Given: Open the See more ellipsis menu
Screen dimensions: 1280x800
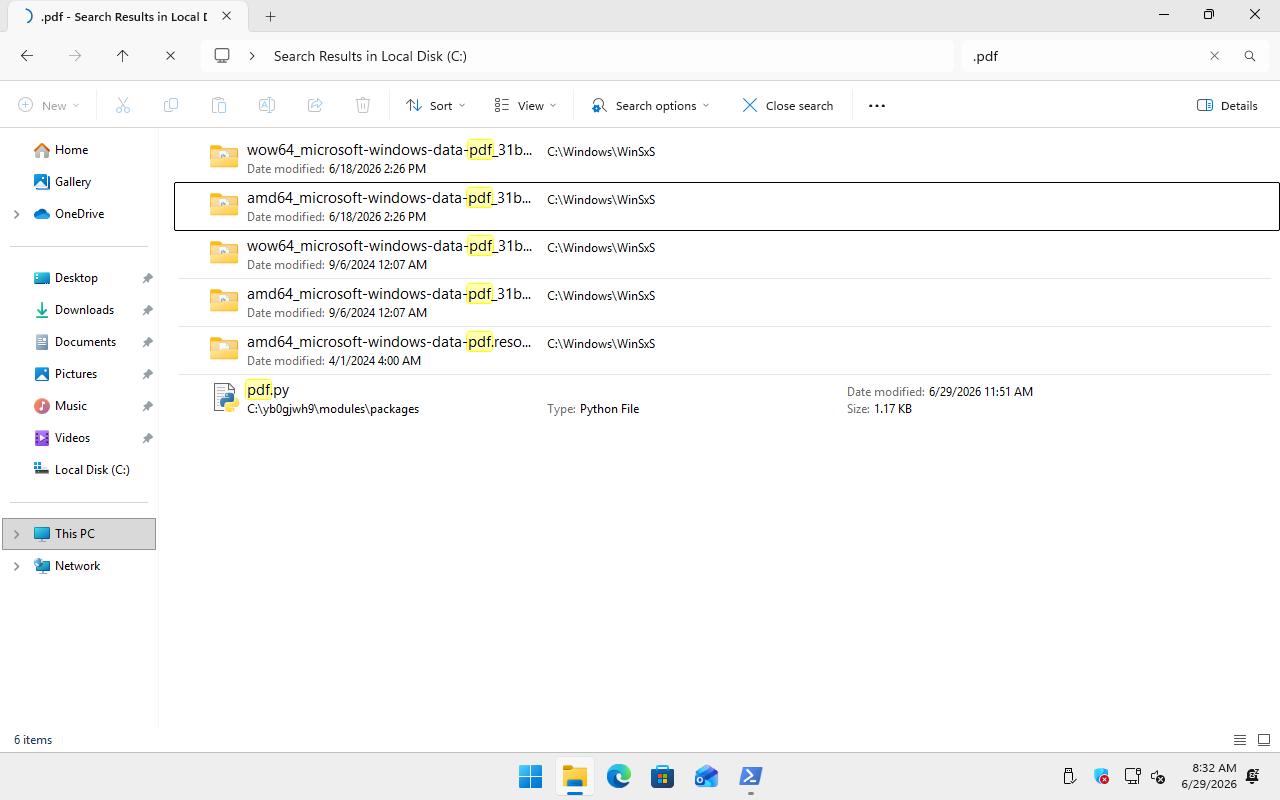Looking at the screenshot, I should click(877, 105).
